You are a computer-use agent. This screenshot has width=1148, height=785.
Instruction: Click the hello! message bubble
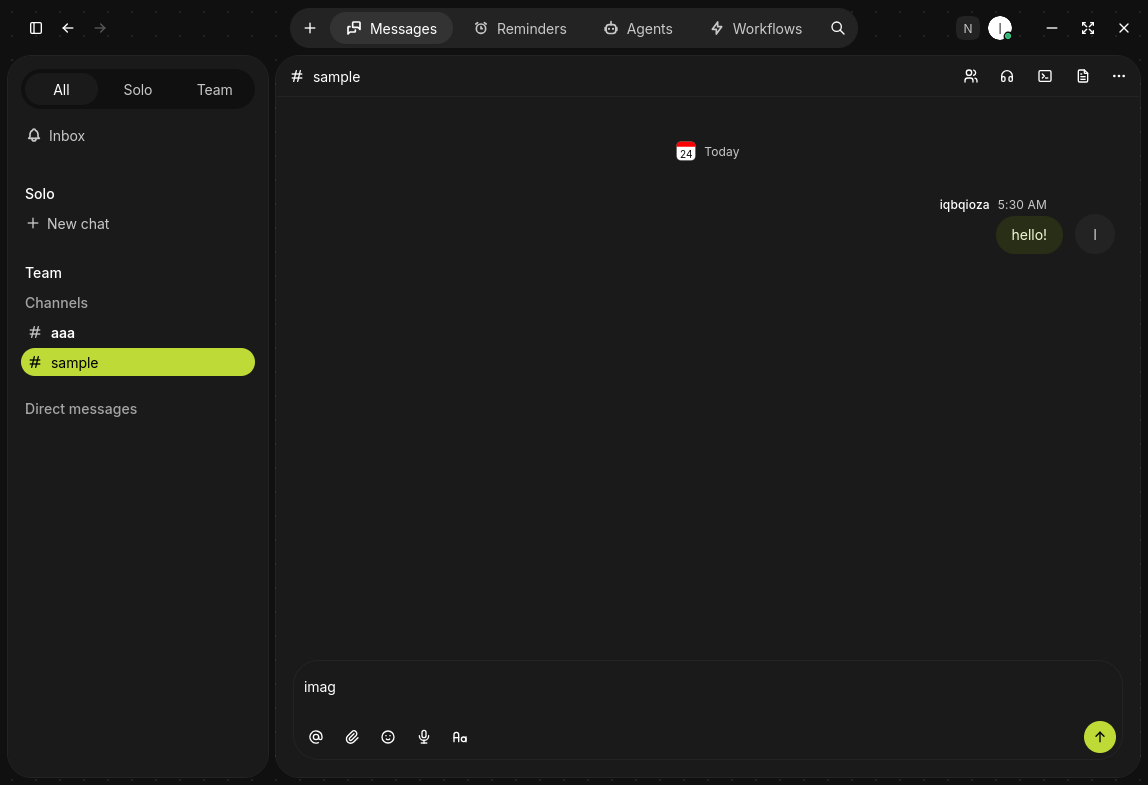point(1029,234)
